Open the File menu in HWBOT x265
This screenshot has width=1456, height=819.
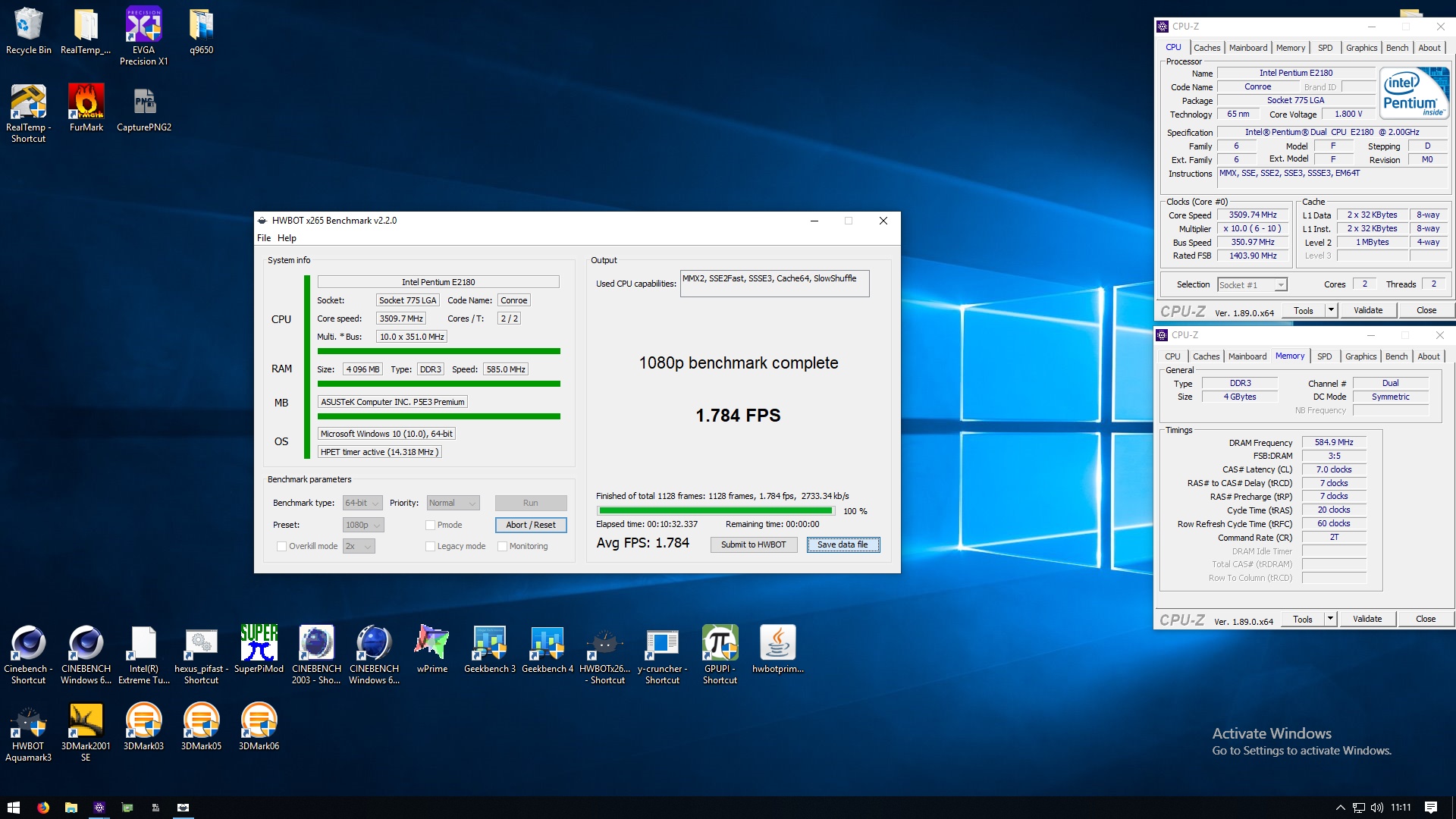point(264,238)
